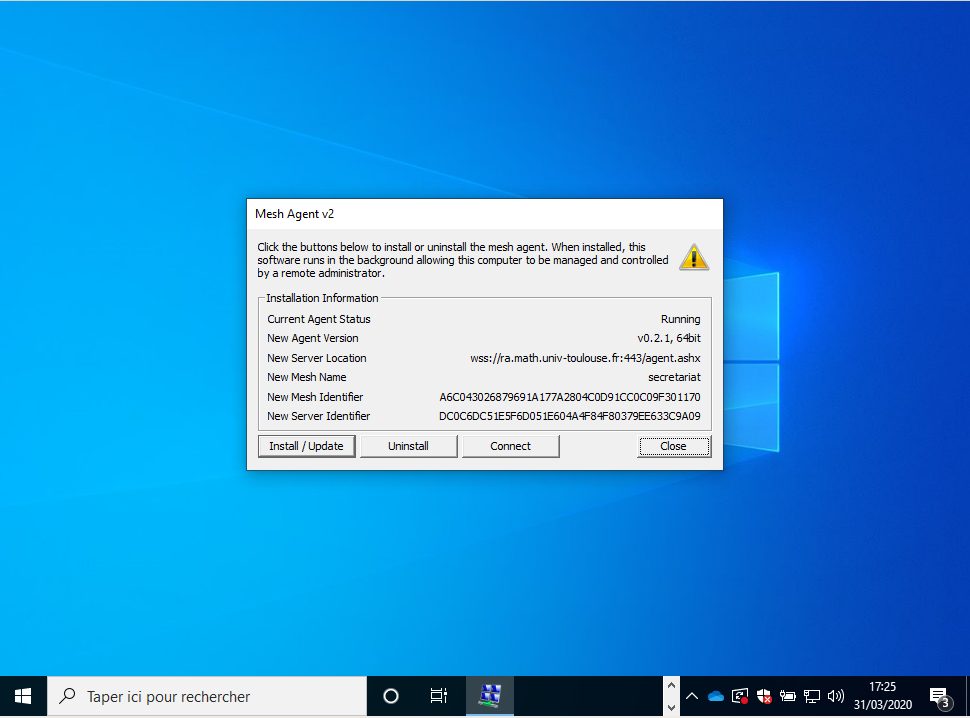Click the Mesh Agent v2 title bar
Image resolution: width=970 pixels, height=718 pixels.
click(x=484, y=214)
